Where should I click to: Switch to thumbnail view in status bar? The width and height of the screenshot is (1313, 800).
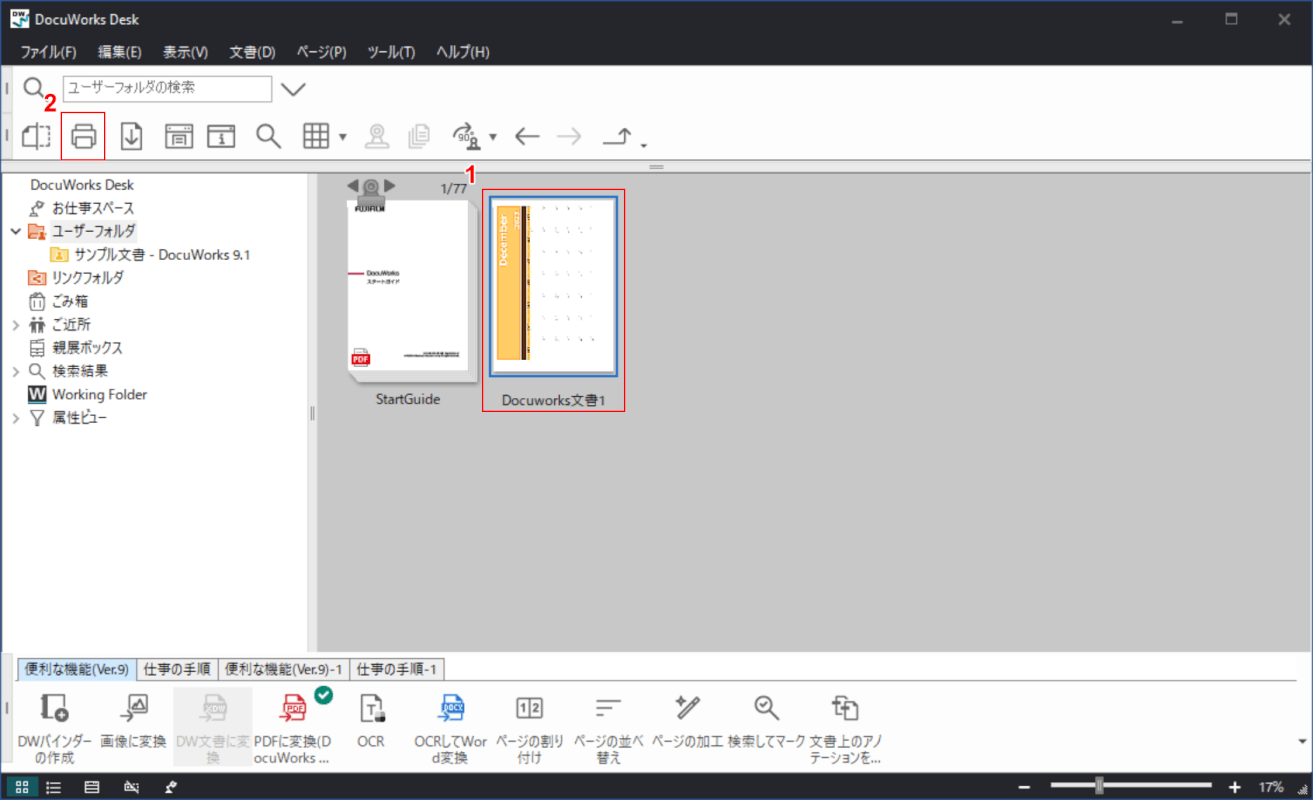[x=22, y=787]
